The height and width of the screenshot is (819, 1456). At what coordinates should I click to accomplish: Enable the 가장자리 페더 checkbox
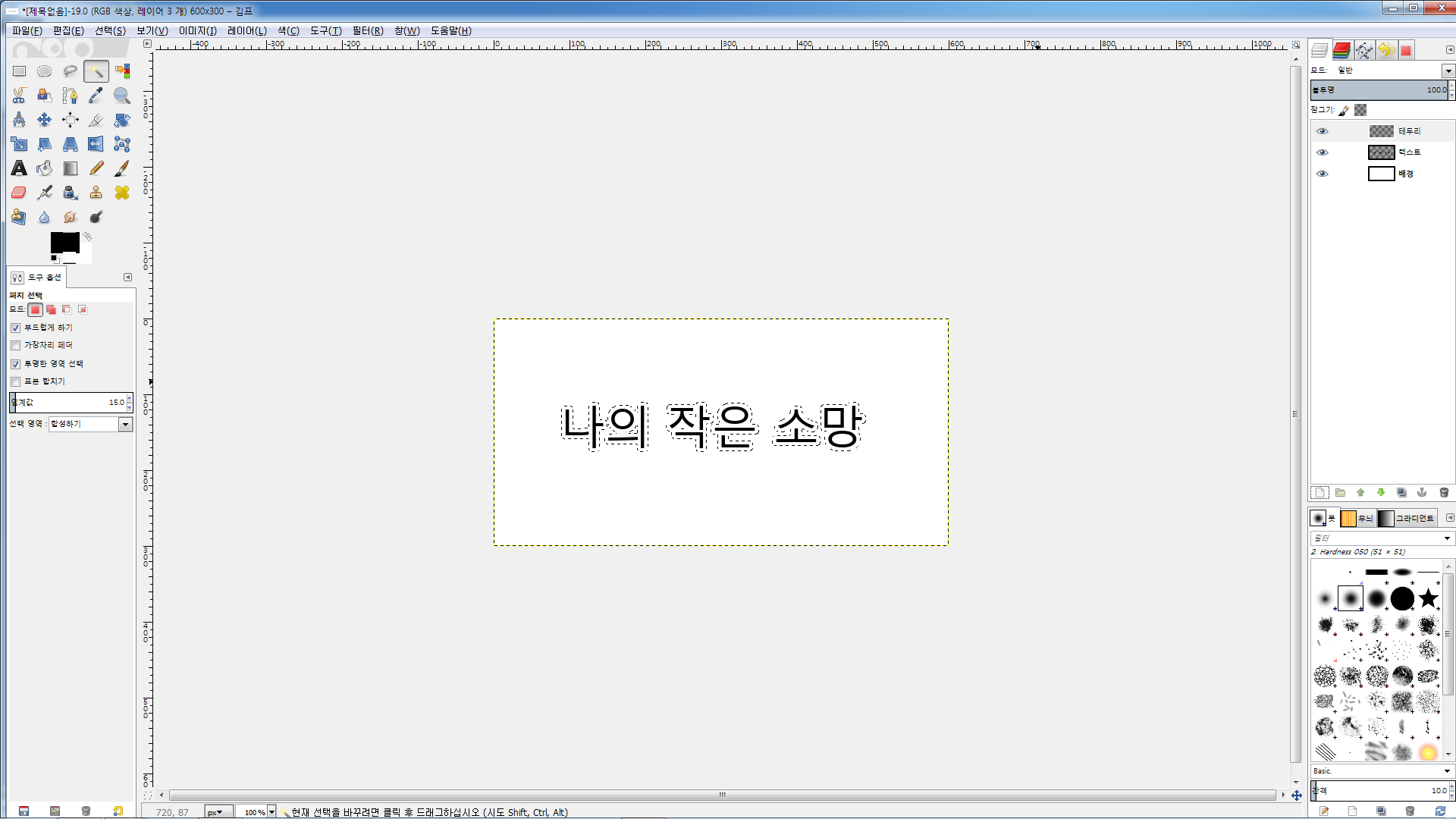point(15,345)
